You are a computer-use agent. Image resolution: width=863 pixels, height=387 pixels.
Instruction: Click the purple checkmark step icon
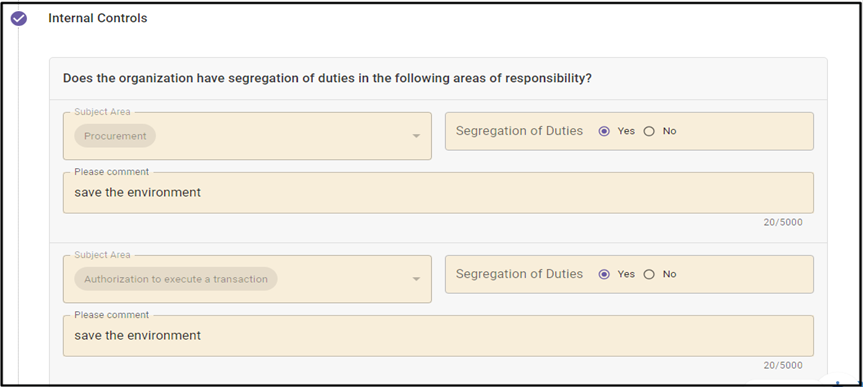tap(19, 19)
